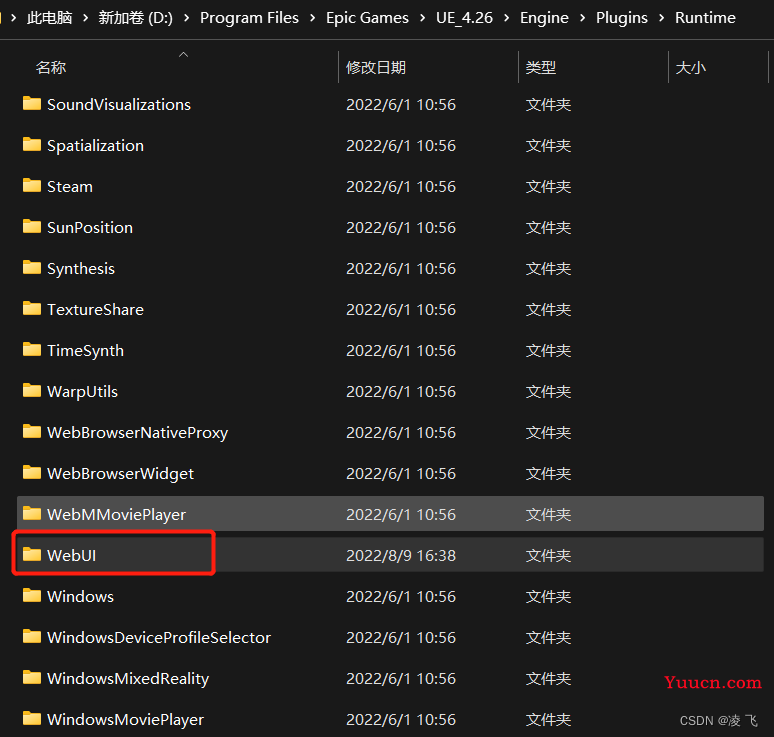
Task: Click the WebBrowserWidget folder icon
Action: pos(32,472)
